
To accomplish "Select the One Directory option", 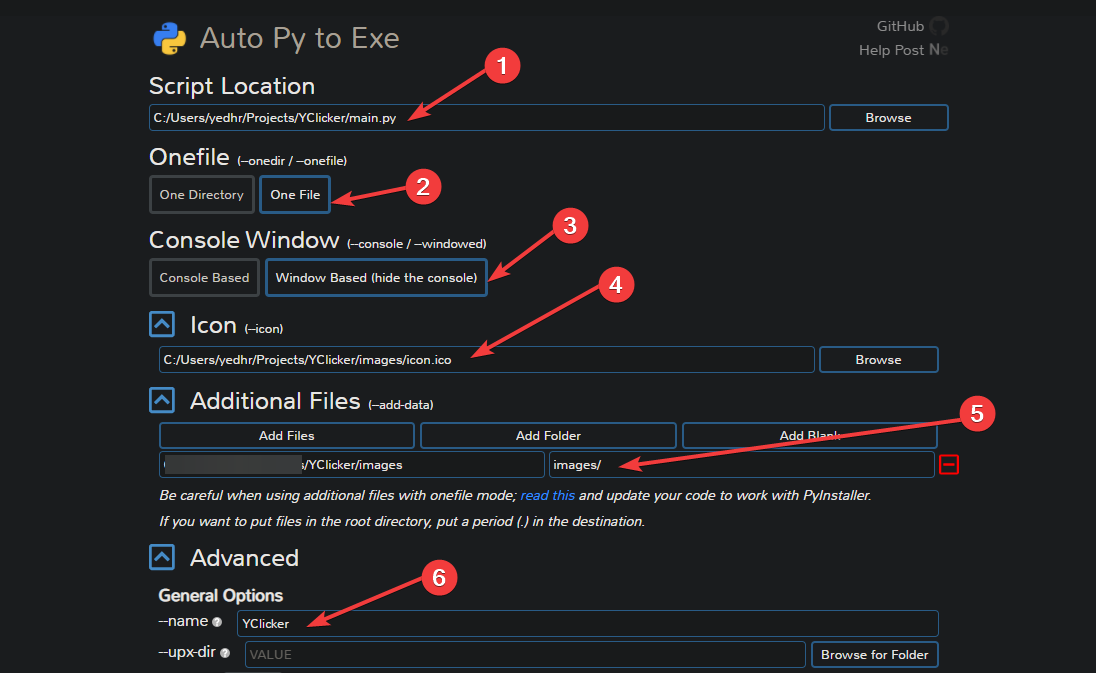I will 201,195.
